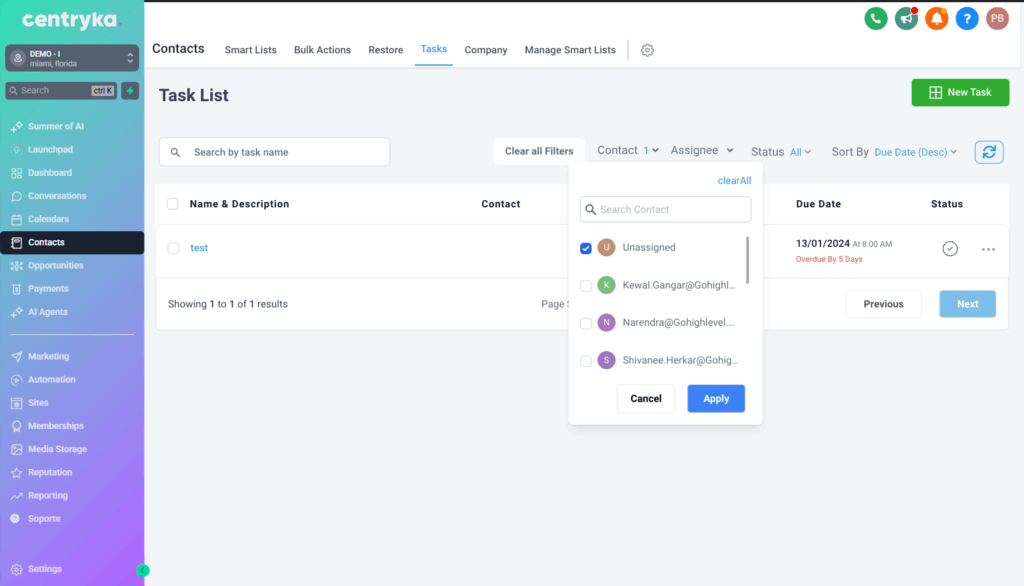Click the green phone dialer icon
The width and height of the screenshot is (1024, 586).
click(876, 18)
